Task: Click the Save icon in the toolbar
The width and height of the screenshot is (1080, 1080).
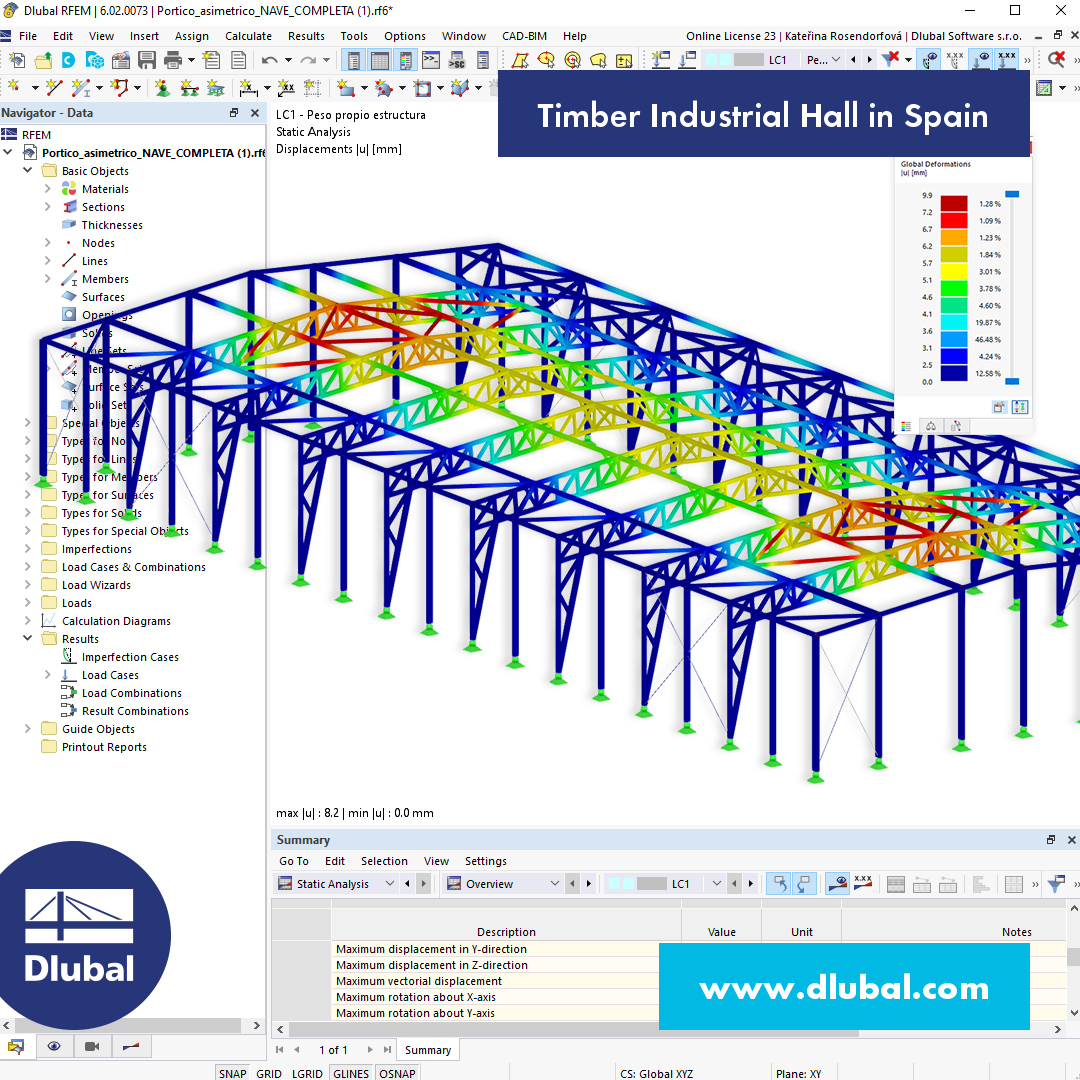Action: point(146,59)
